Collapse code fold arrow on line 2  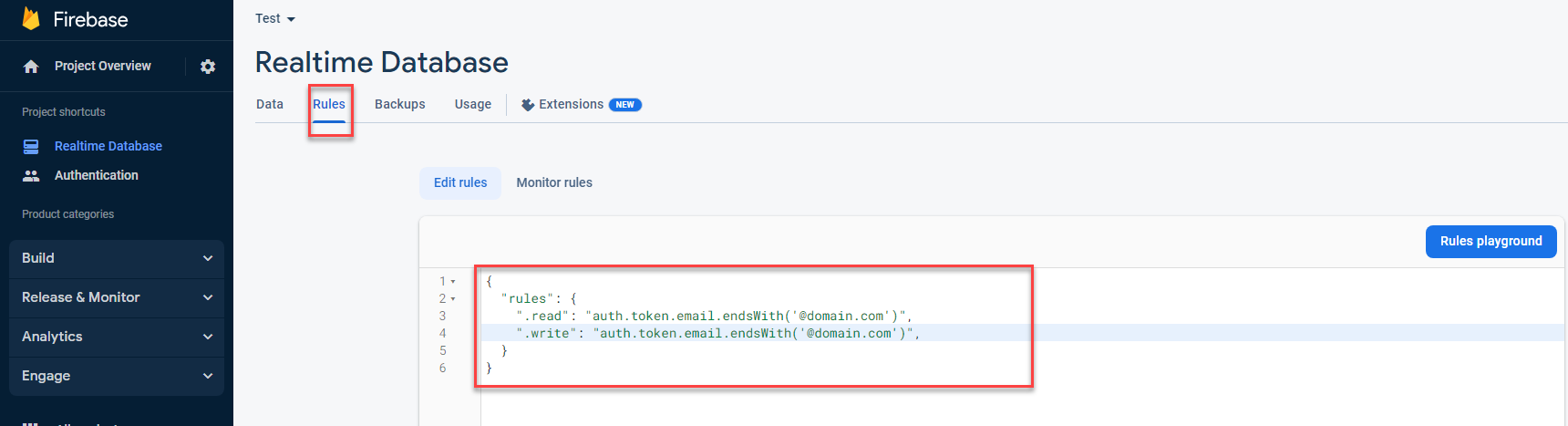pos(453,299)
